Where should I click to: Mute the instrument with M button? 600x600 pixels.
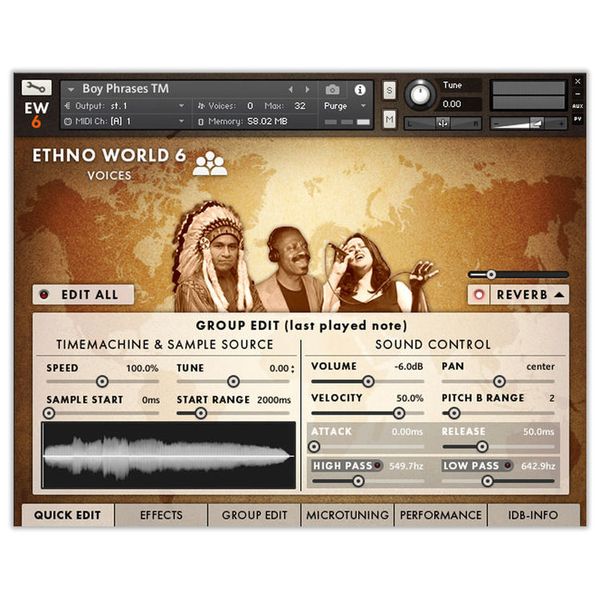tap(389, 120)
